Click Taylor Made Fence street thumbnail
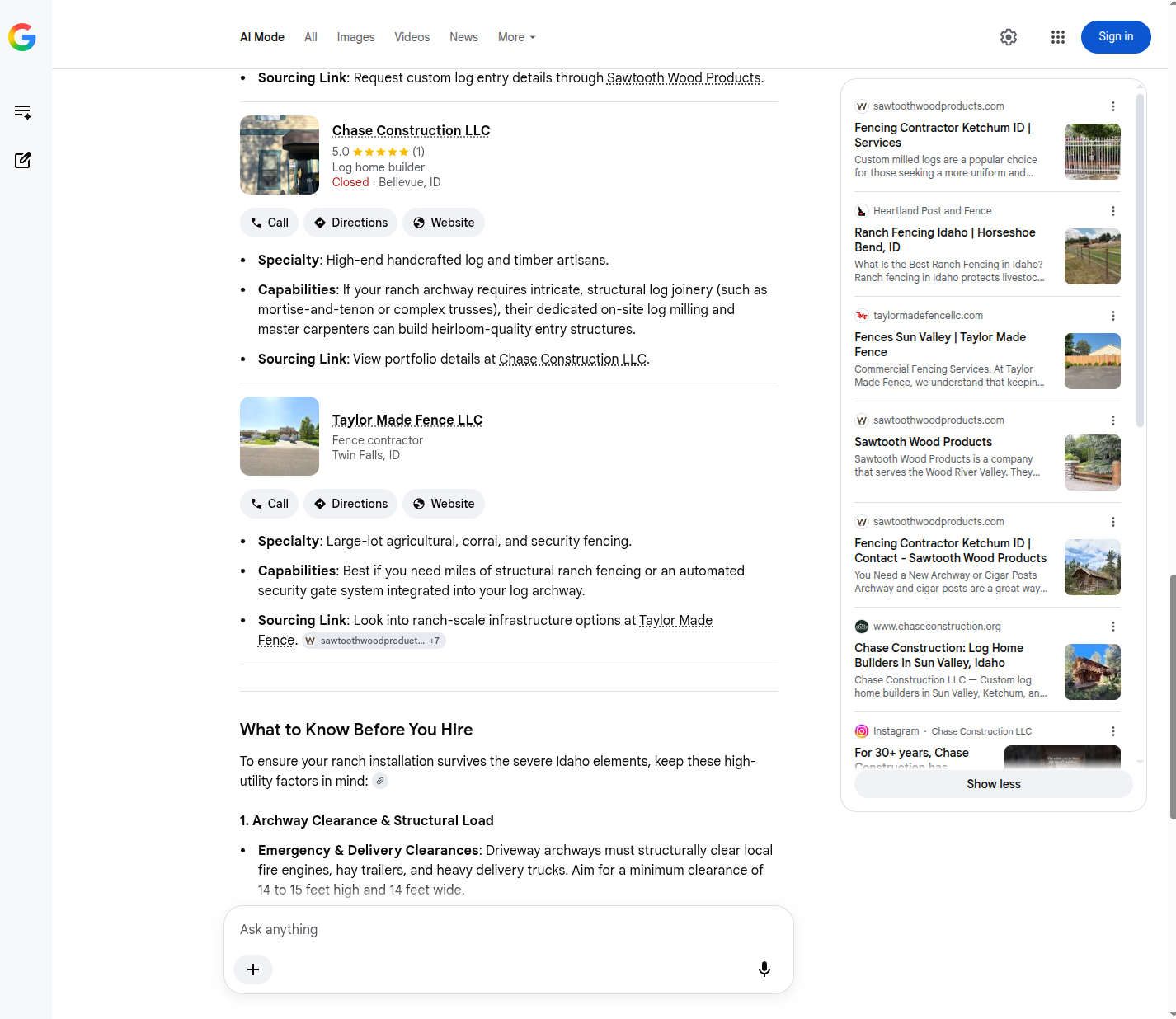 280,436
